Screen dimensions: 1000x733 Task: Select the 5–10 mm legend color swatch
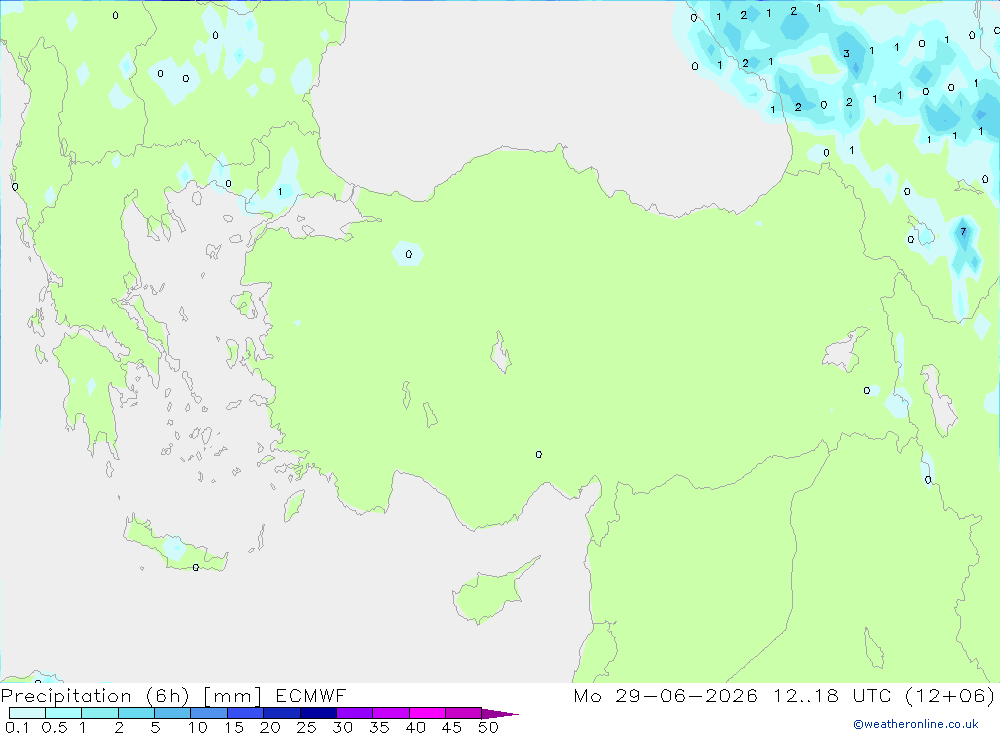click(x=172, y=713)
